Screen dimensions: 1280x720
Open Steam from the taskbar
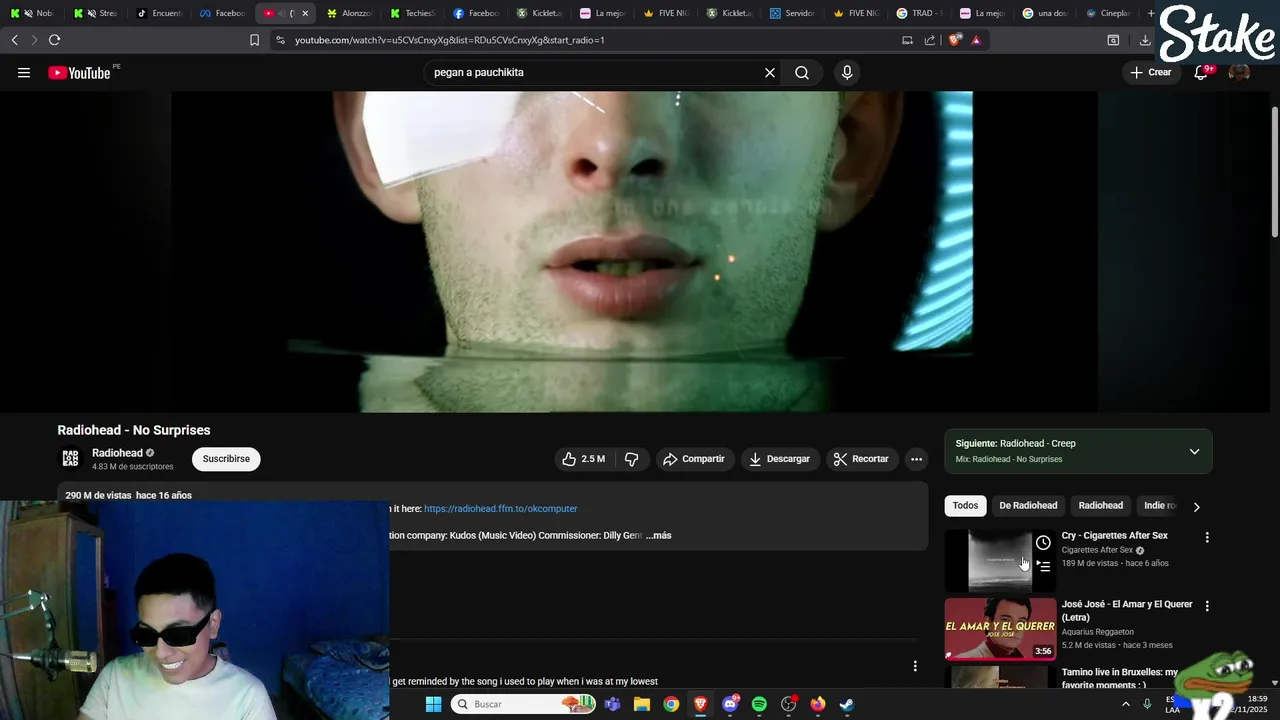(846, 704)
